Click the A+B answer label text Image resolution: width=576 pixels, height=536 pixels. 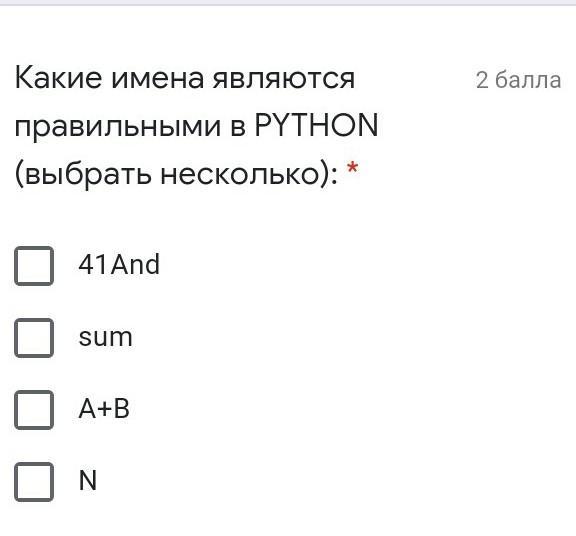(x=104, y=409)
